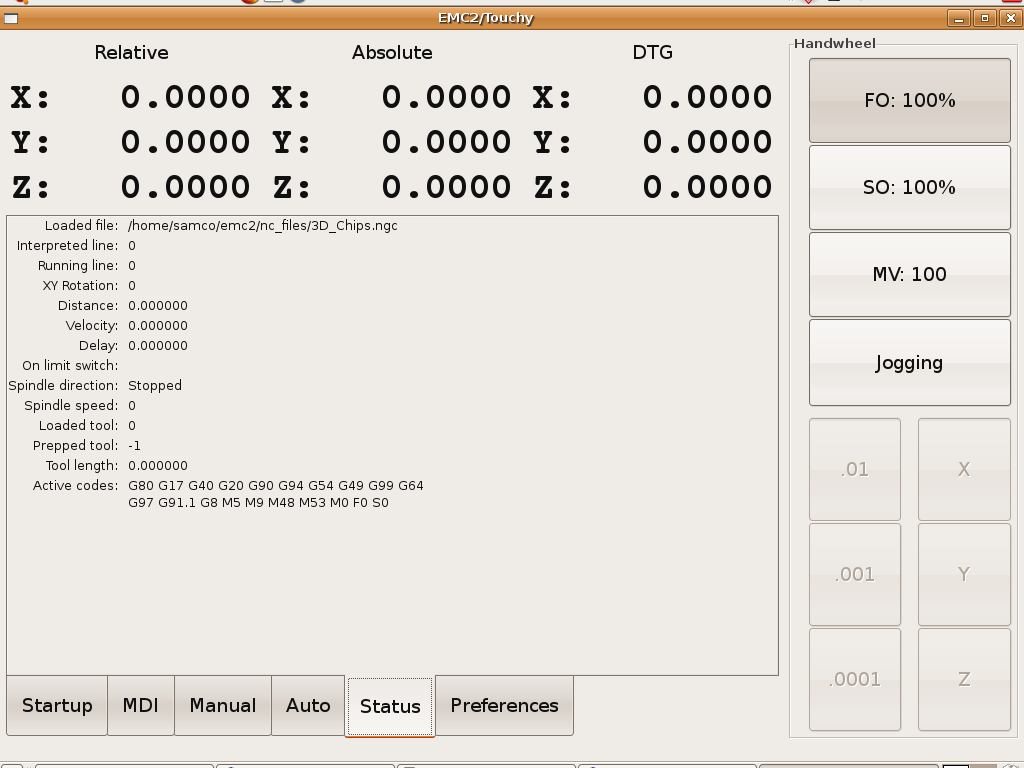Select the Z axis jog button

(x=964, y=680)
